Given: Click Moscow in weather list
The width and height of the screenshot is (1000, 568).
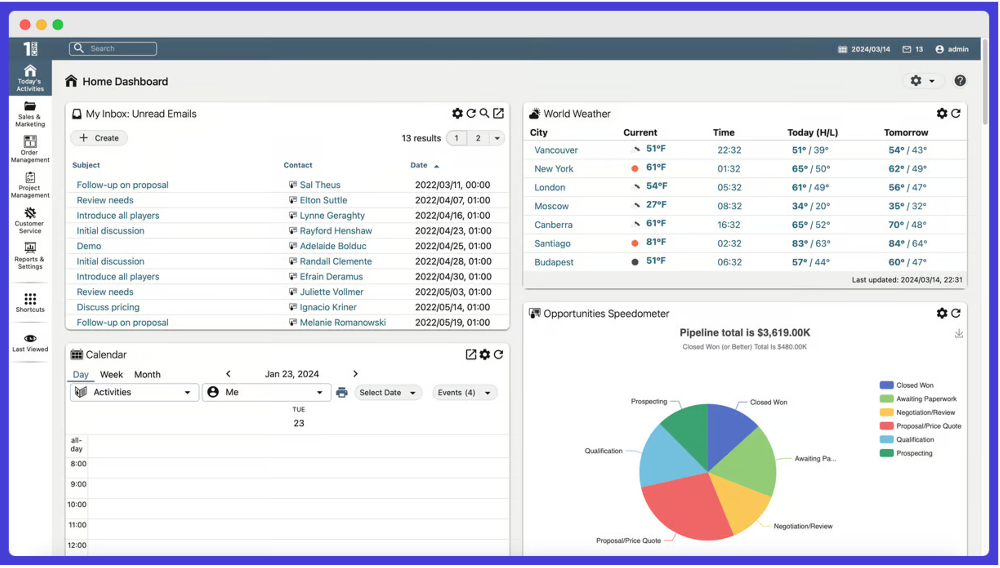Looking at the screenshot, I should [551, 206].
